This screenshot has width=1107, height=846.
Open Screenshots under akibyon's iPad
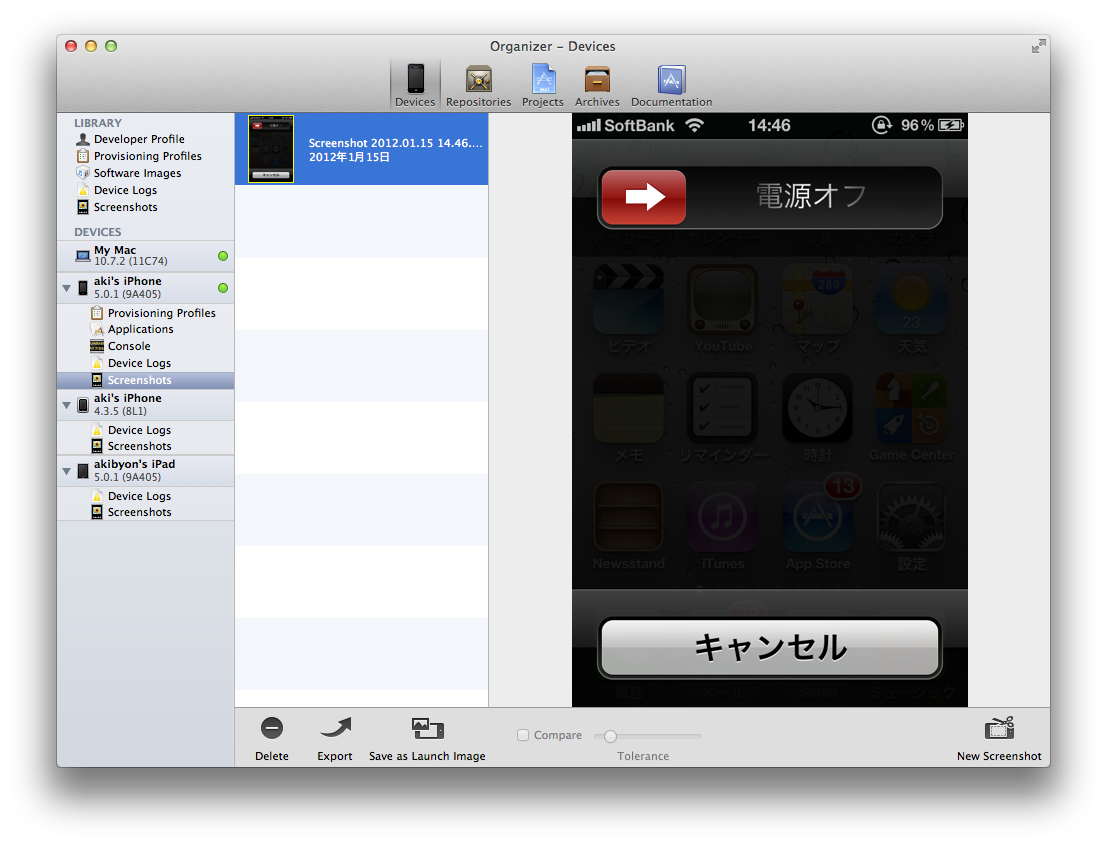pyautogui.click(x=139, y=512)
